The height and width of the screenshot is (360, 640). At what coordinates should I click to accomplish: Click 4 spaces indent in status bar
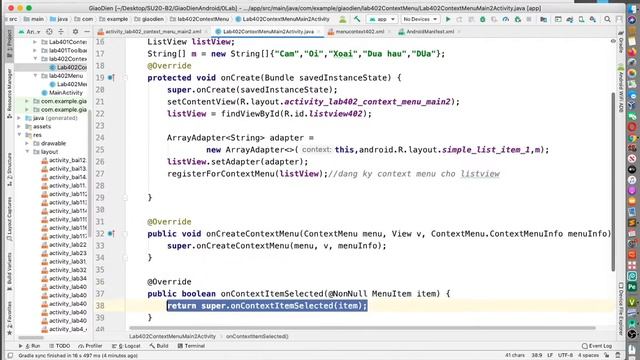(588, 356)
